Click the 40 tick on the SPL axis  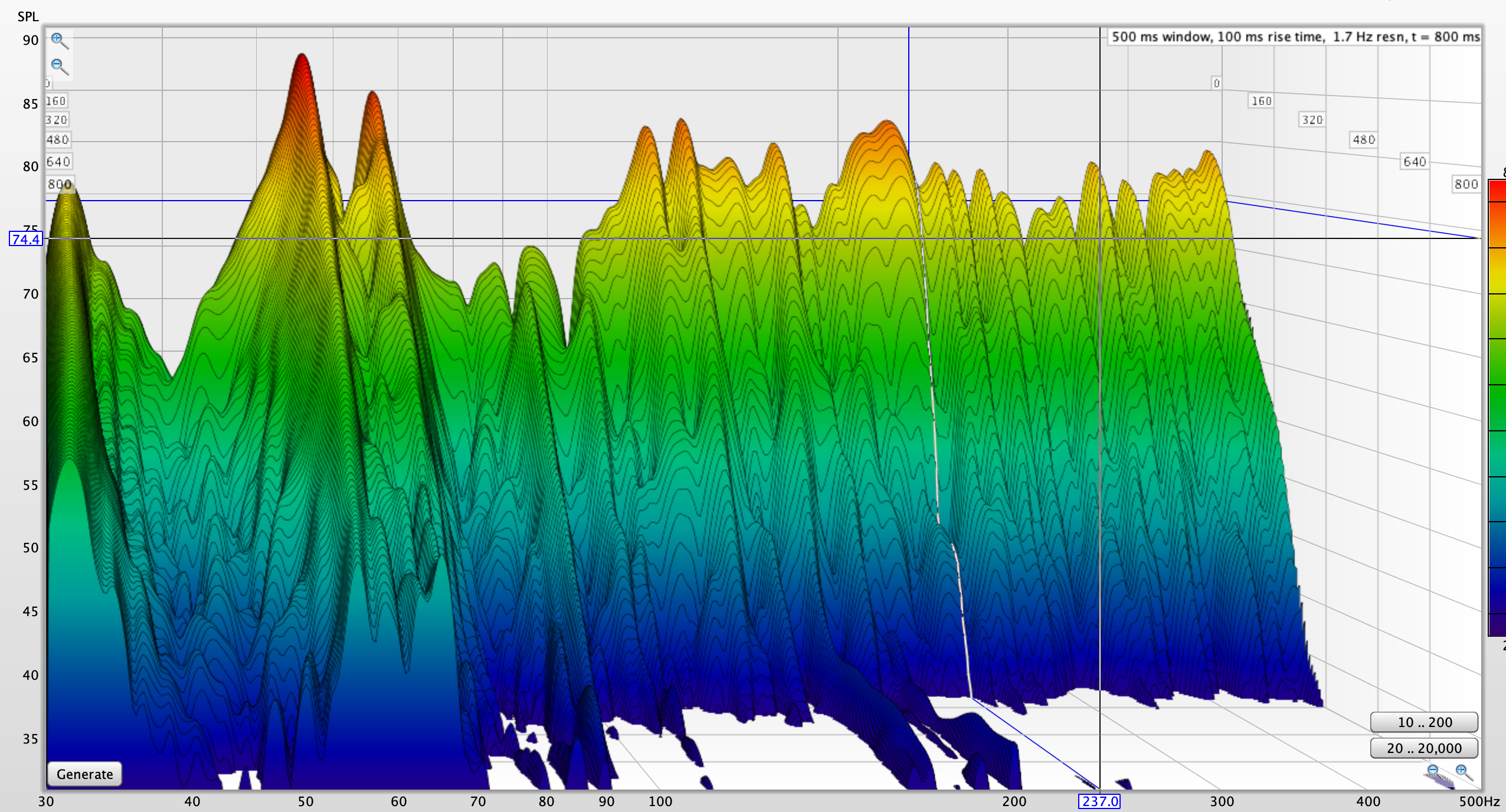[30, 675]
